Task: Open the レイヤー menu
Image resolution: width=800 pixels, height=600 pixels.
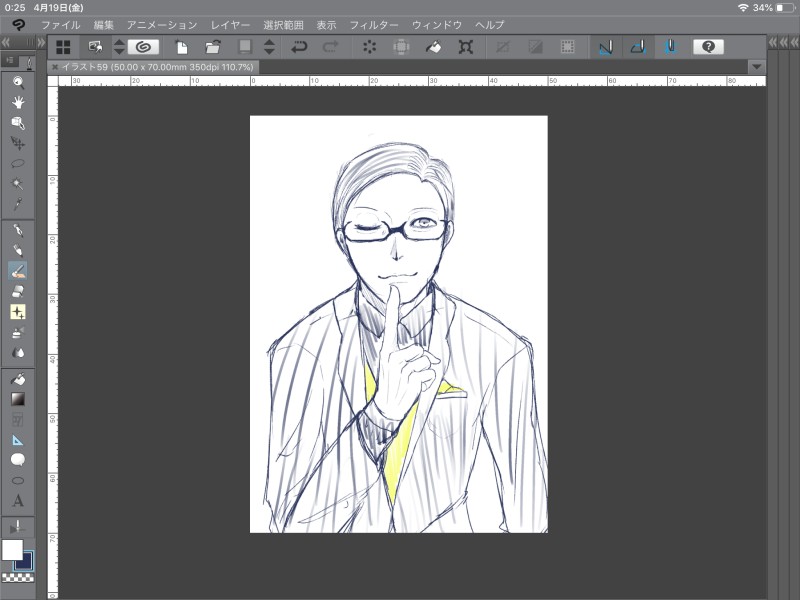Action: click(x=231, y=25)
